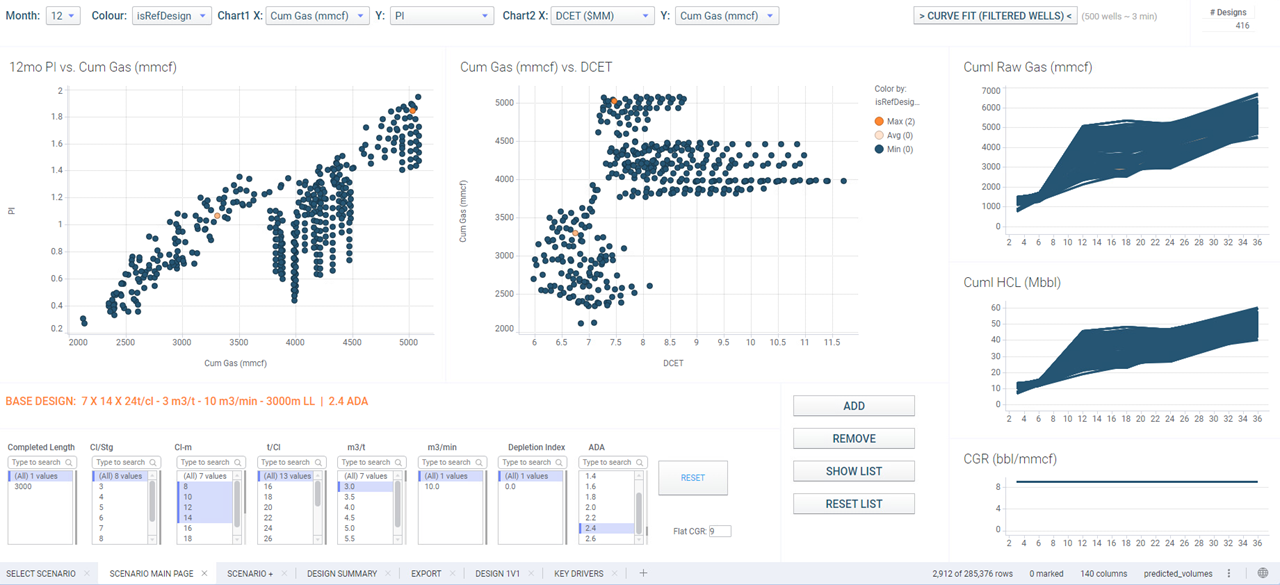Click the Flat CGR input field
Viewport: 1280px width, 585px height.
(719, 531)
